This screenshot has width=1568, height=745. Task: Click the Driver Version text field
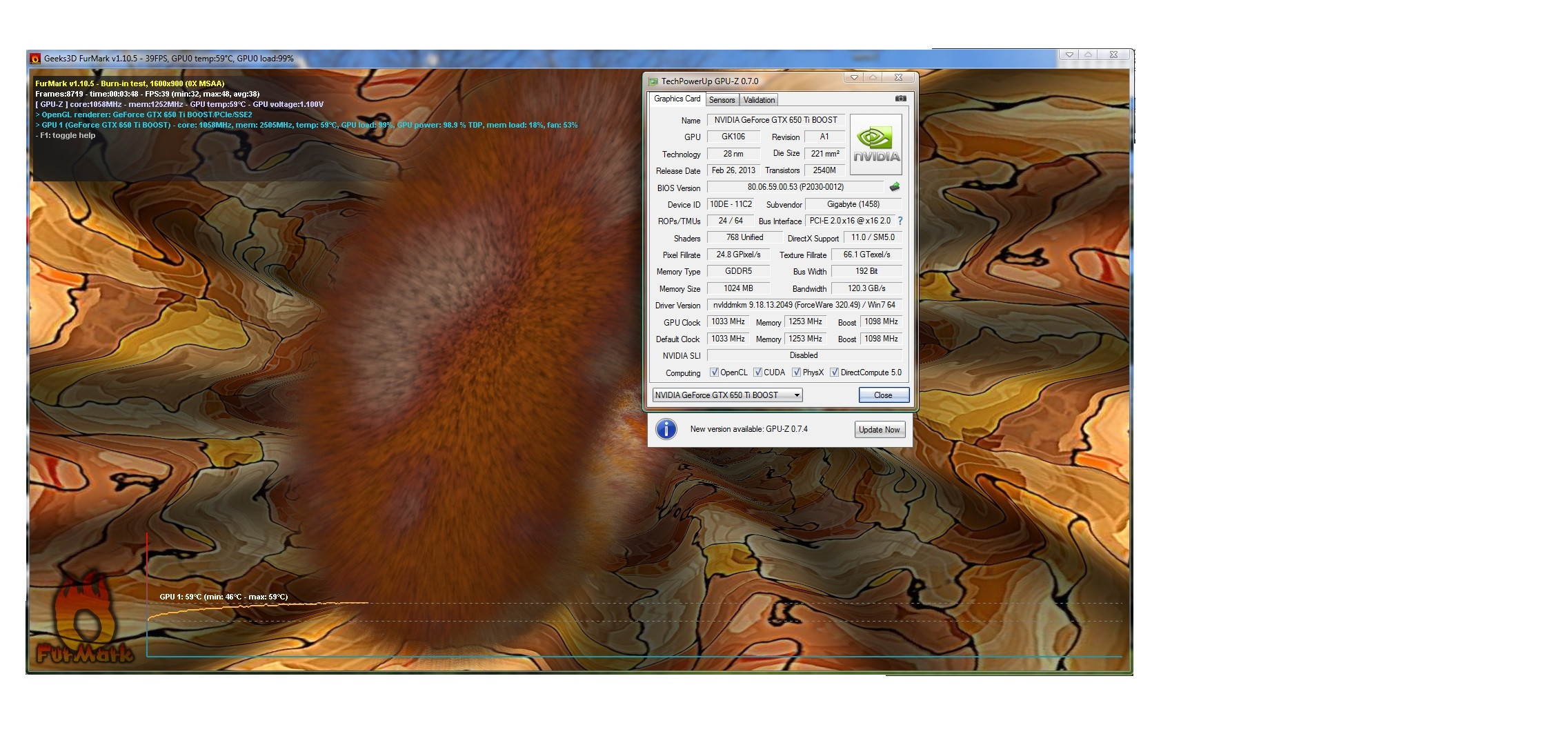click(804, 305)
